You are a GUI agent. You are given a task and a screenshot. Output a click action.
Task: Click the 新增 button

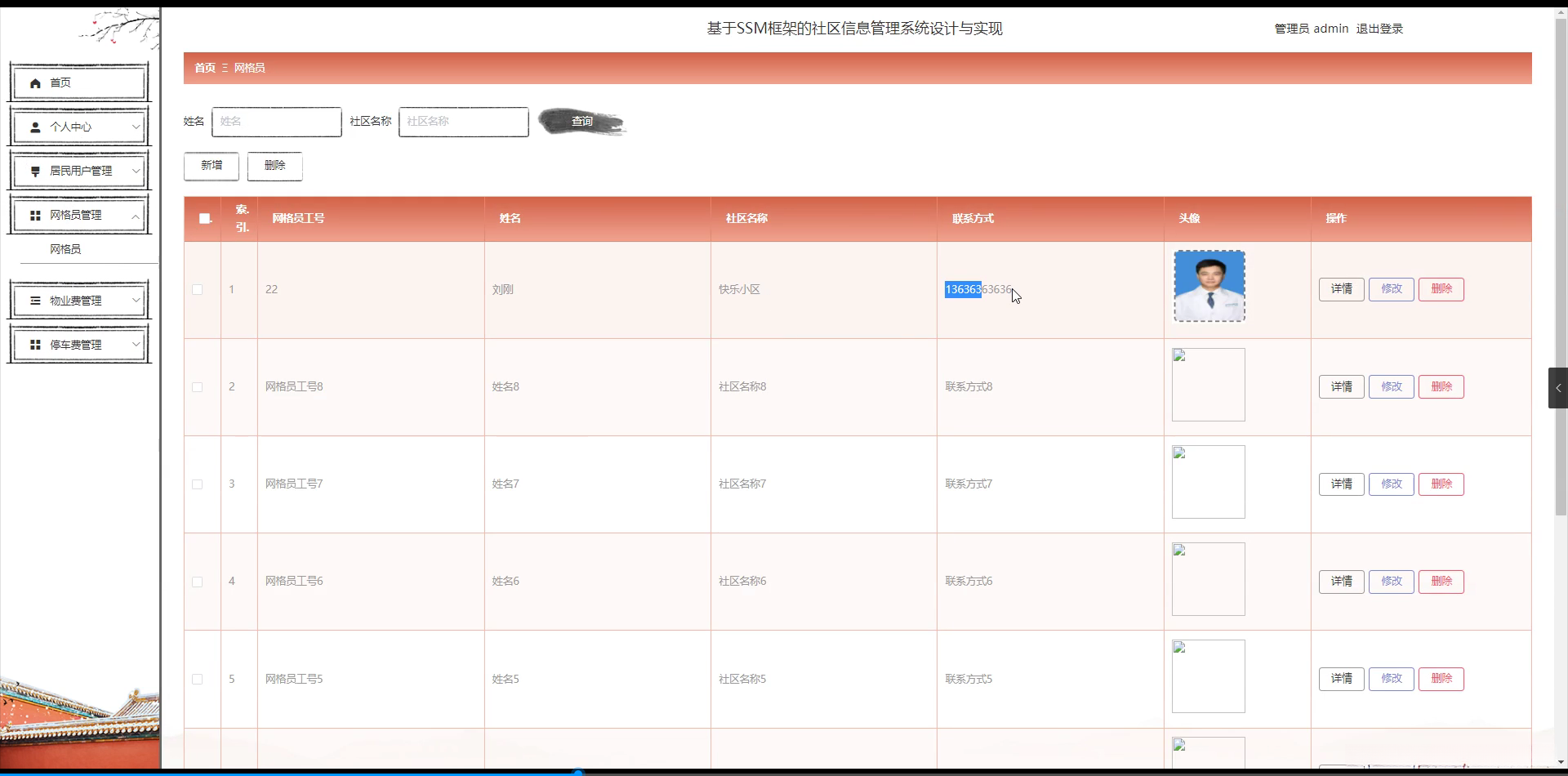212,166
